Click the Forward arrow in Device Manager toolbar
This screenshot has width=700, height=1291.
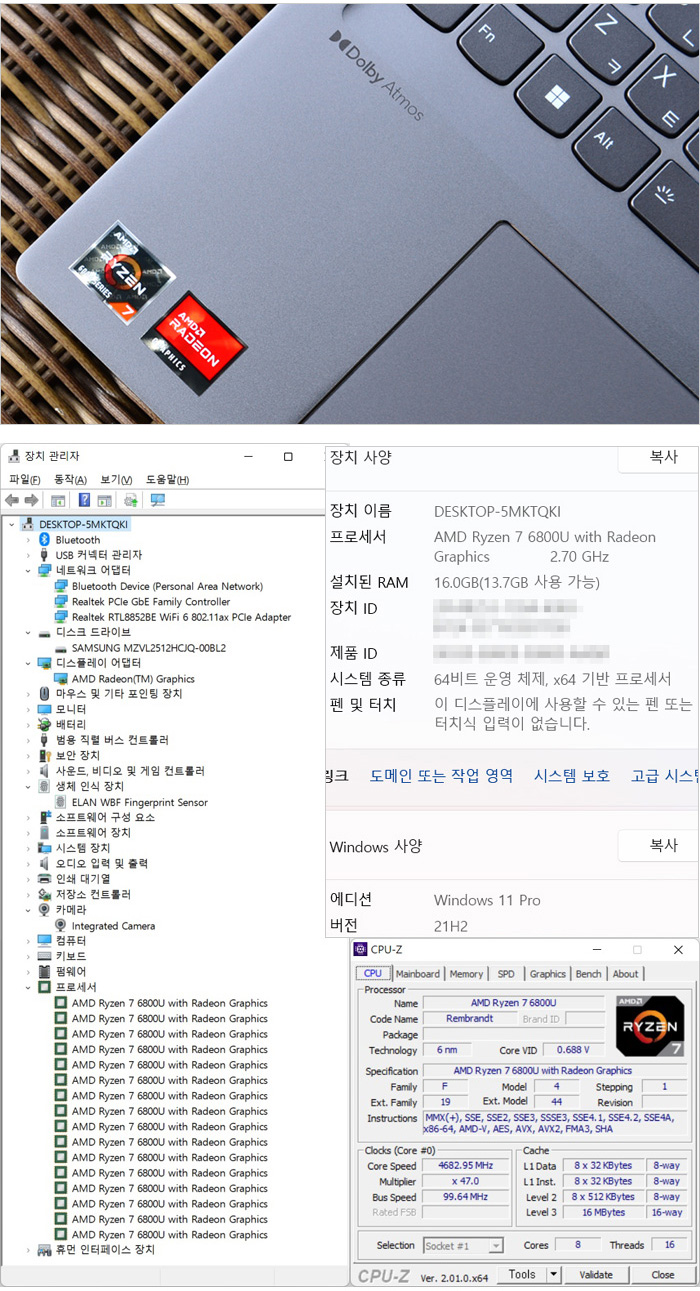[31, 500]
